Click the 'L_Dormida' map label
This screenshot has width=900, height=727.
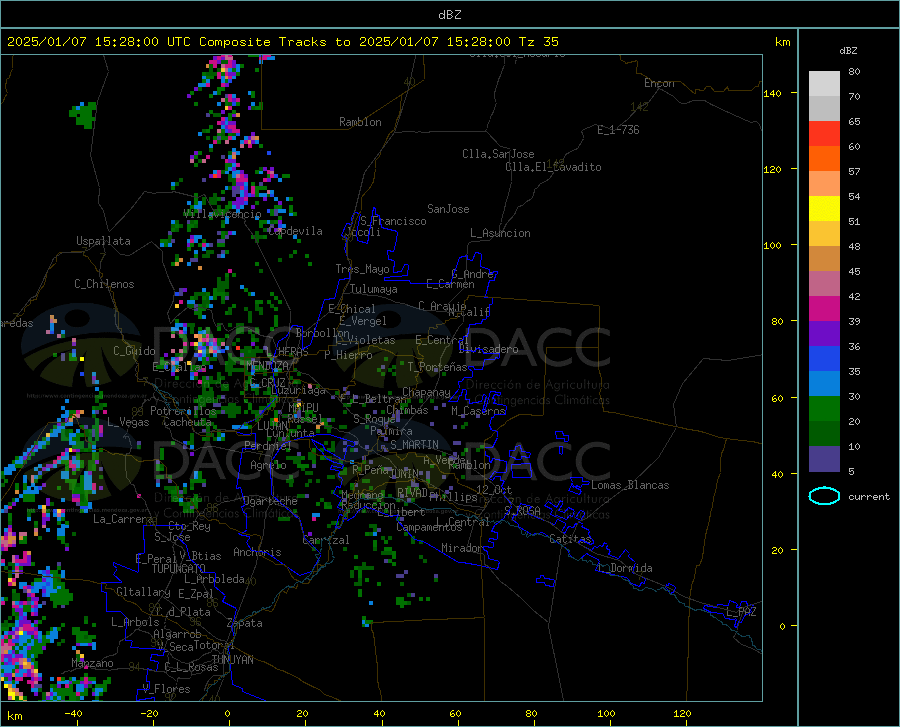(625, 568)
